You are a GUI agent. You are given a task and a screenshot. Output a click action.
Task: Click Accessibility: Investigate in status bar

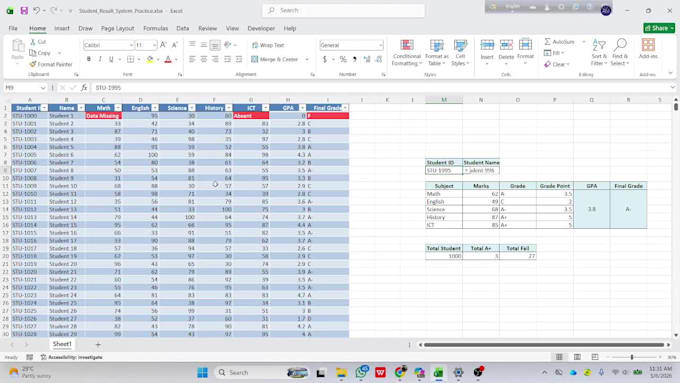[72, 357]
